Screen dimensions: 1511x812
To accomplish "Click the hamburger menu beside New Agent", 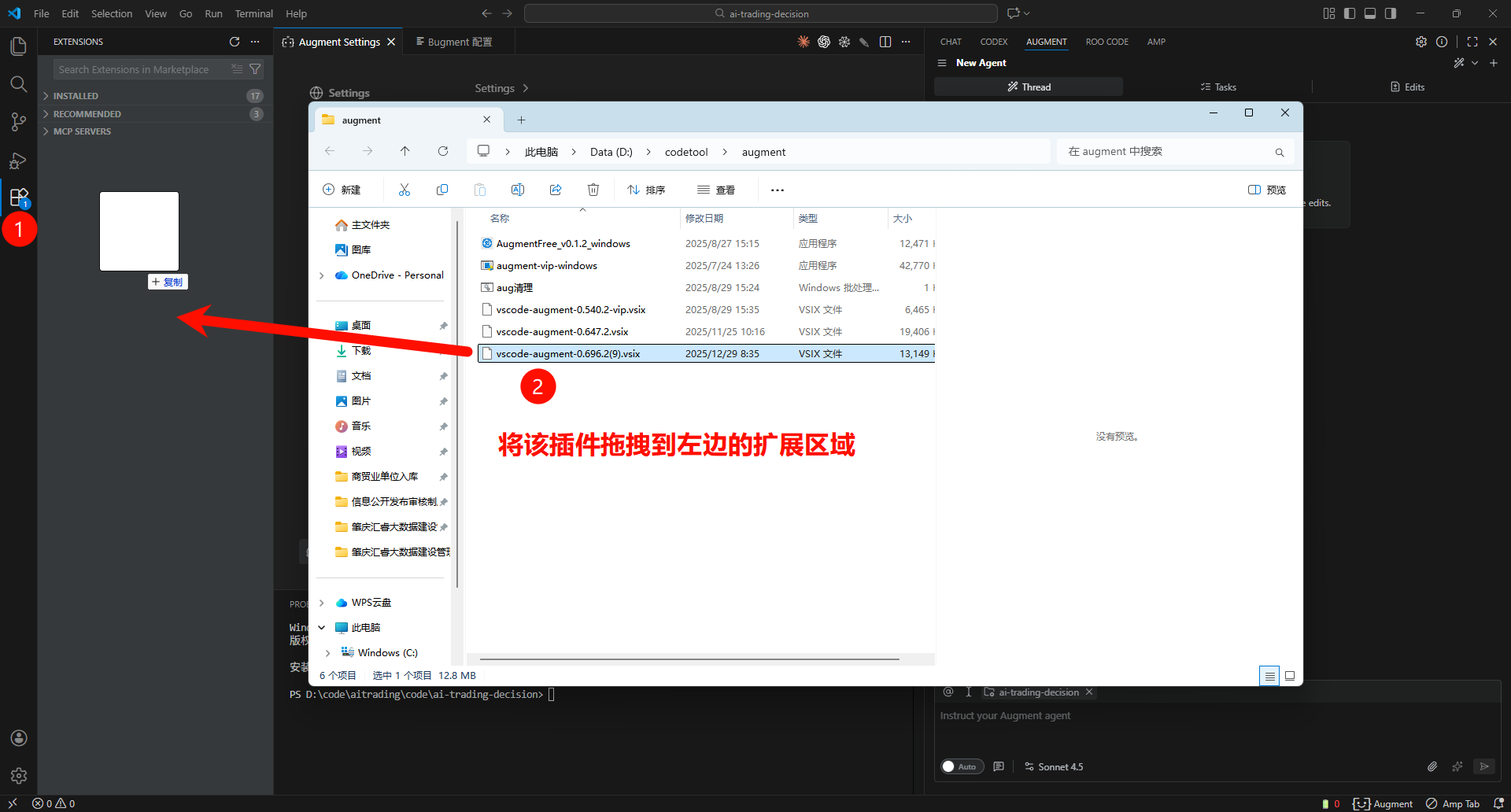I will [942, 63].
